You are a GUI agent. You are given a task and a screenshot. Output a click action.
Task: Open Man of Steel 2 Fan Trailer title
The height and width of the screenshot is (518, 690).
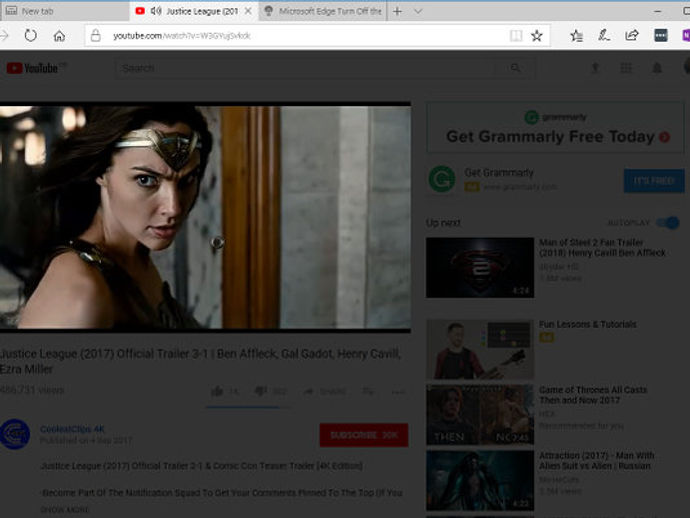(x=602, y=248)
